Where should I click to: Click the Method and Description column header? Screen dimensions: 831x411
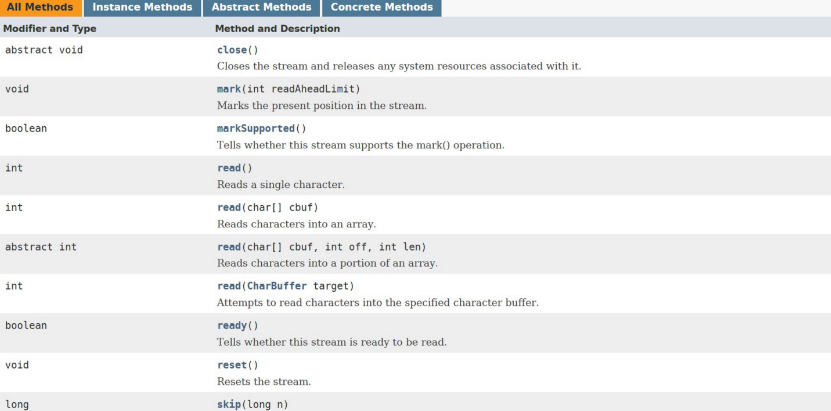277,29
